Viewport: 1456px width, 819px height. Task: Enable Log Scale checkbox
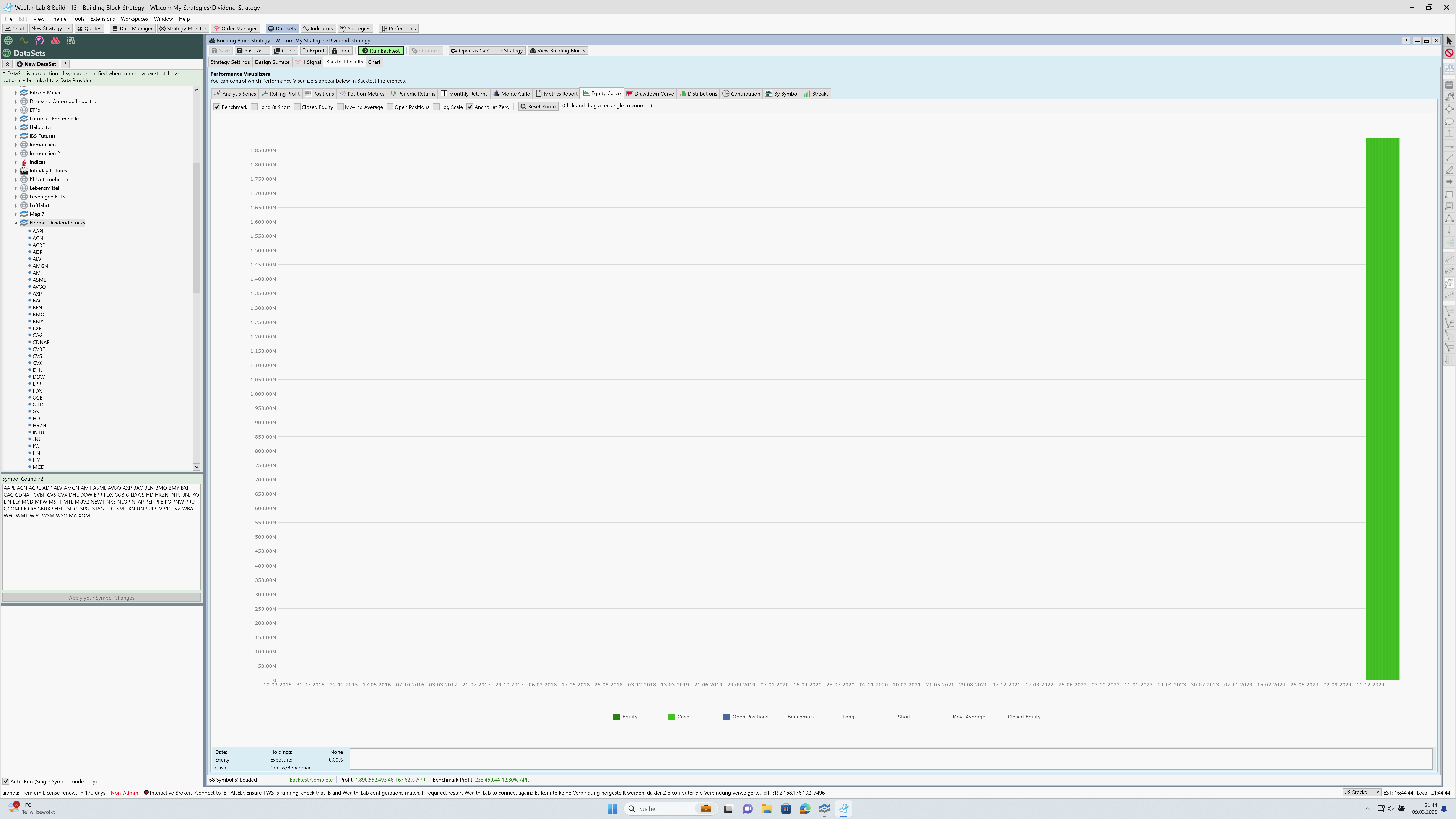click(x=436, y=107)
